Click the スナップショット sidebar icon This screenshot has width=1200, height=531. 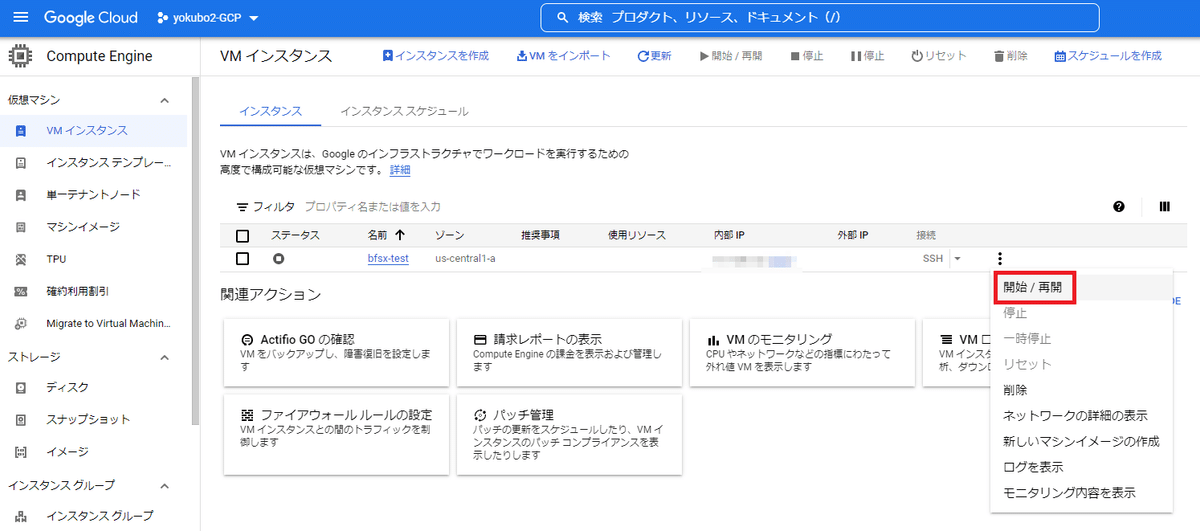(x=21, y=419)
